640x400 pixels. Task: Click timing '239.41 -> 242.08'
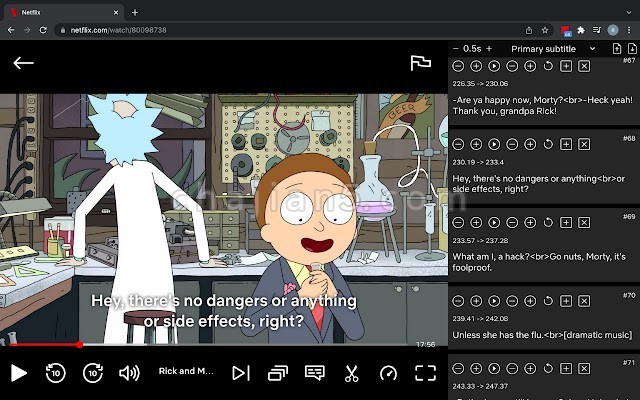480,318
